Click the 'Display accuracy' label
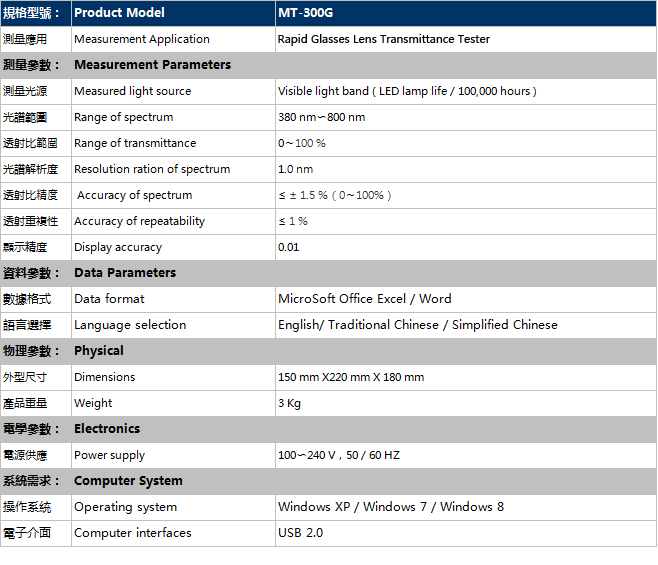658x565 pixels. point(118,247)
